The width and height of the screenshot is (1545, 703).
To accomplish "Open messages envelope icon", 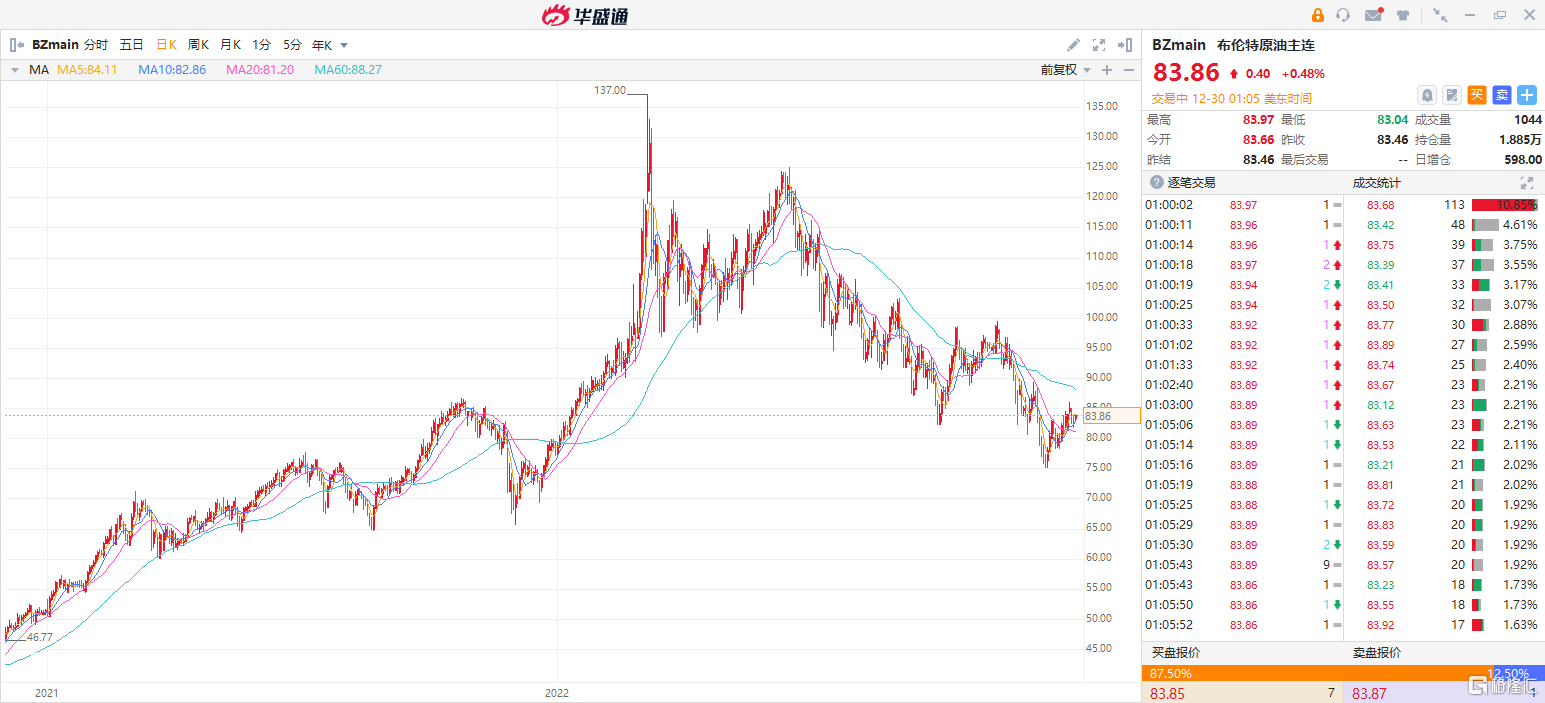I will coord(1373,15).
